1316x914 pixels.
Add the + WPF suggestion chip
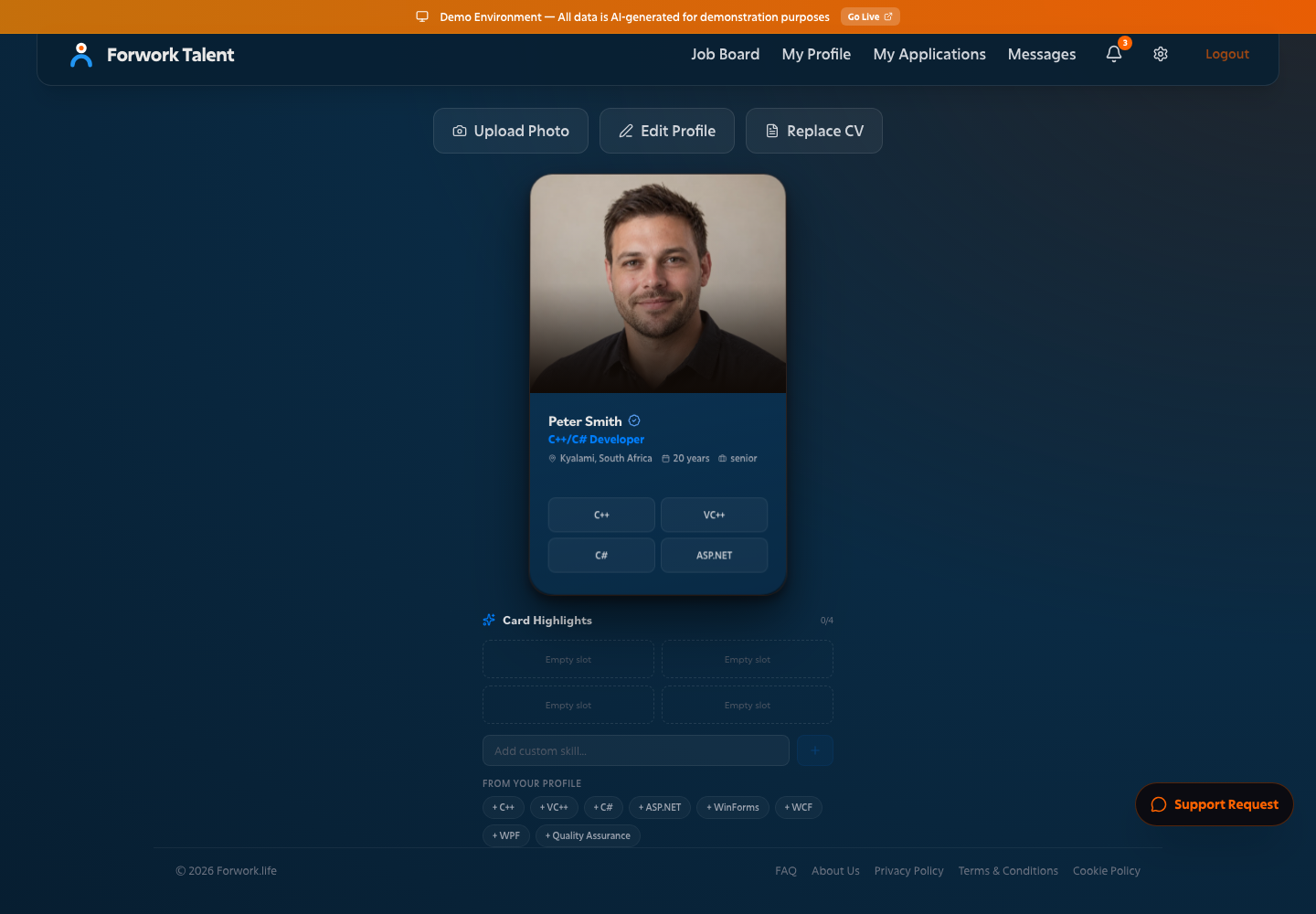point(506,835)
